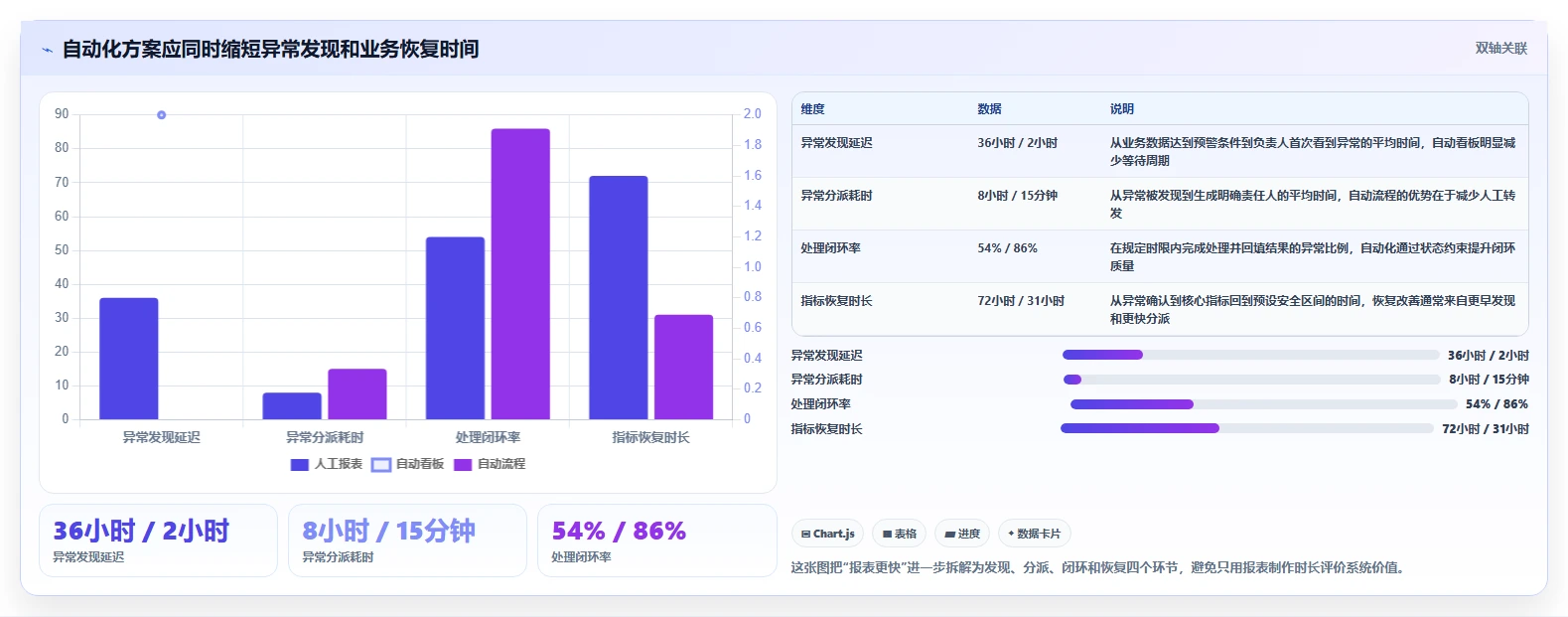Click the 异常发现延迟 label on the chart x-axis

pos(162,437)
